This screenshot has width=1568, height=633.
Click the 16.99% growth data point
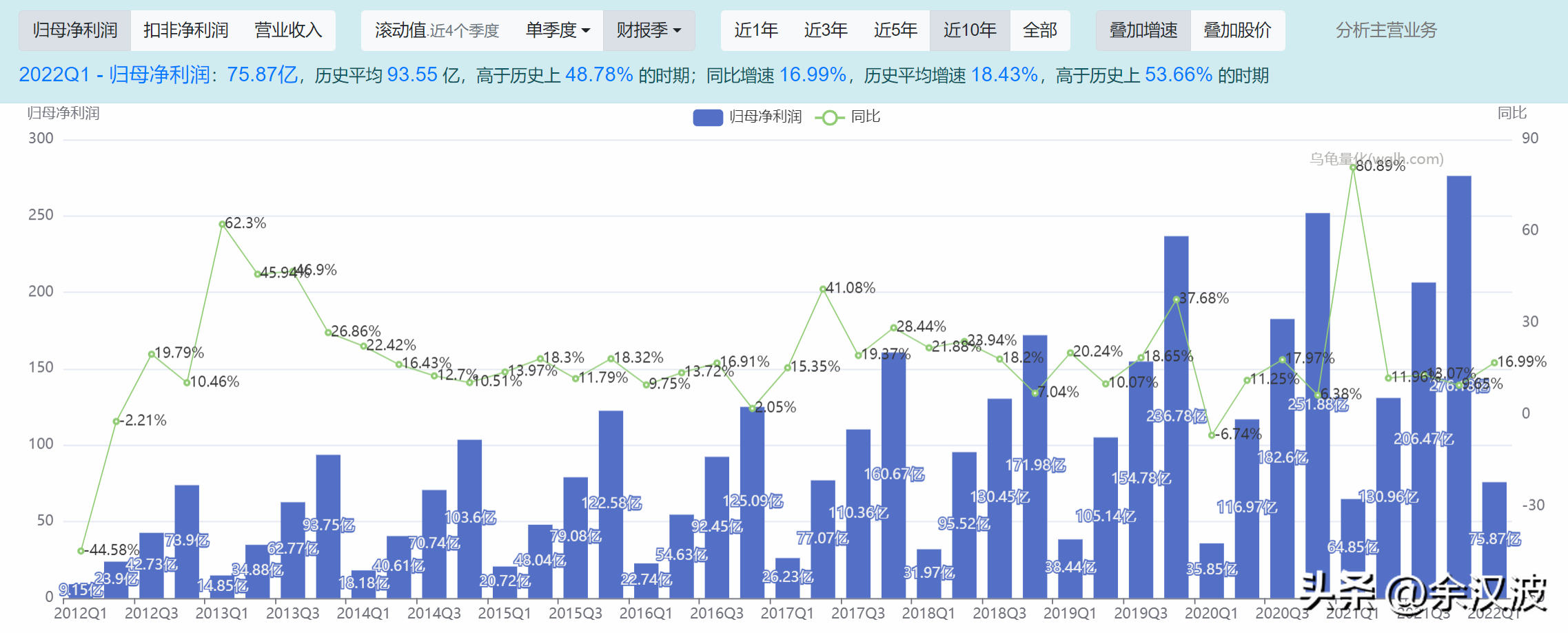(1494, 362)
